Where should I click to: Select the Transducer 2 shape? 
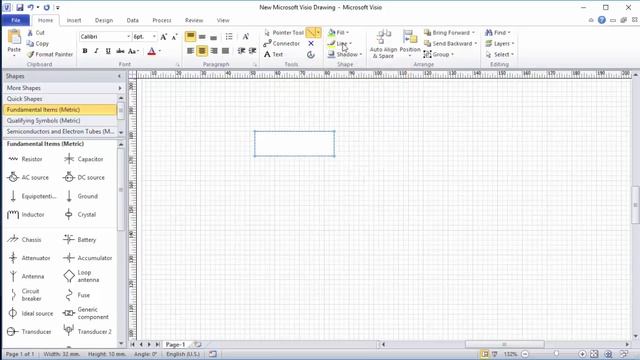87,331
